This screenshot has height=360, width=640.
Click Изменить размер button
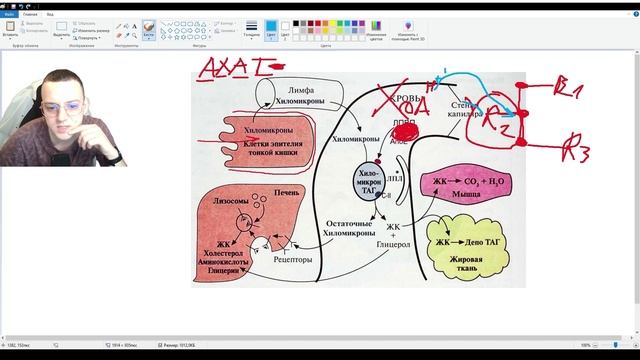pyautogui.click(x=91, y=31)
